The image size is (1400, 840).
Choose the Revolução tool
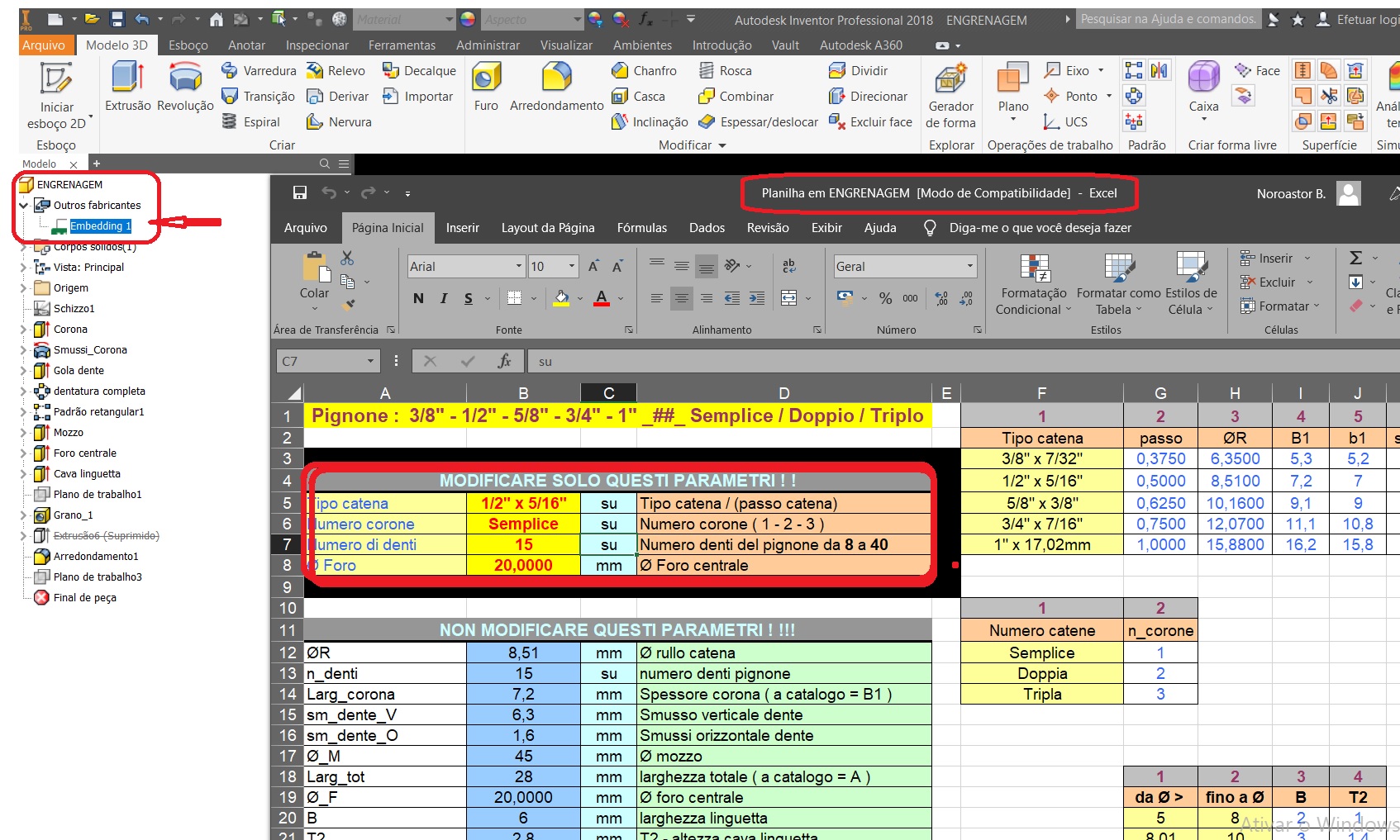[185, 88]
